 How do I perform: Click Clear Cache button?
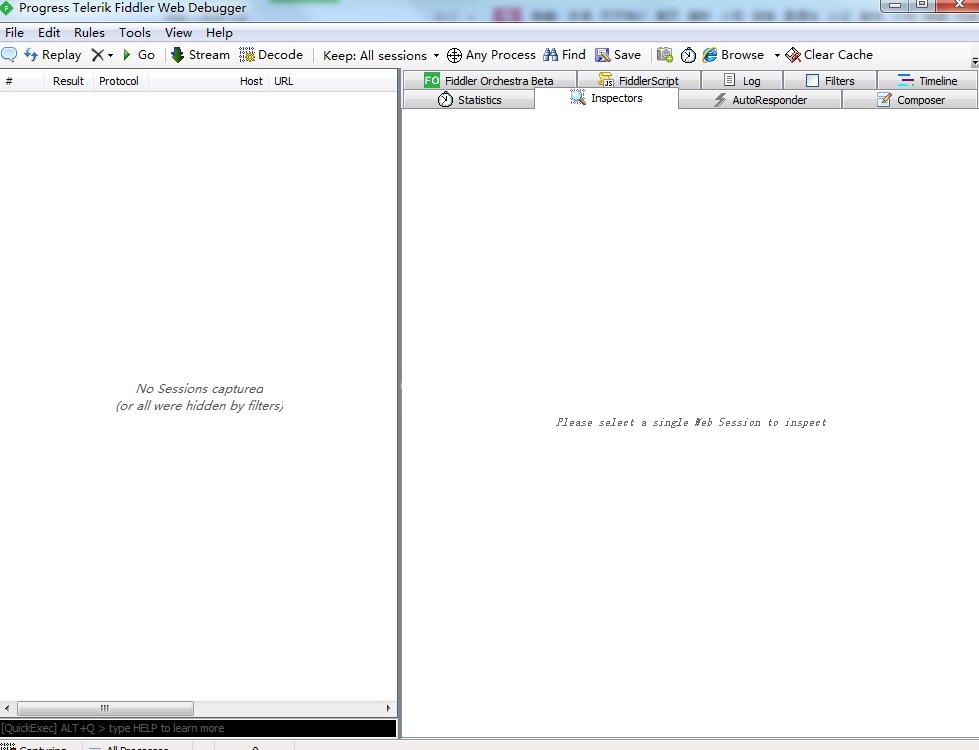tap(828, 55)
